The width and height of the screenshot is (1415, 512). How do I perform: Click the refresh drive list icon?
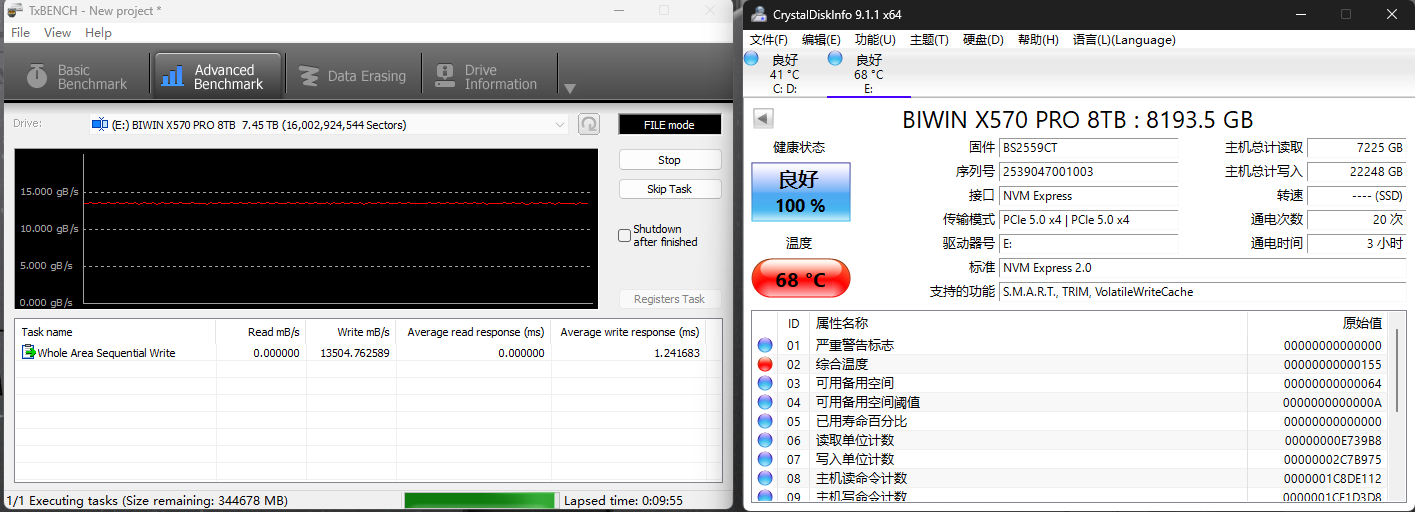[589, 124]
